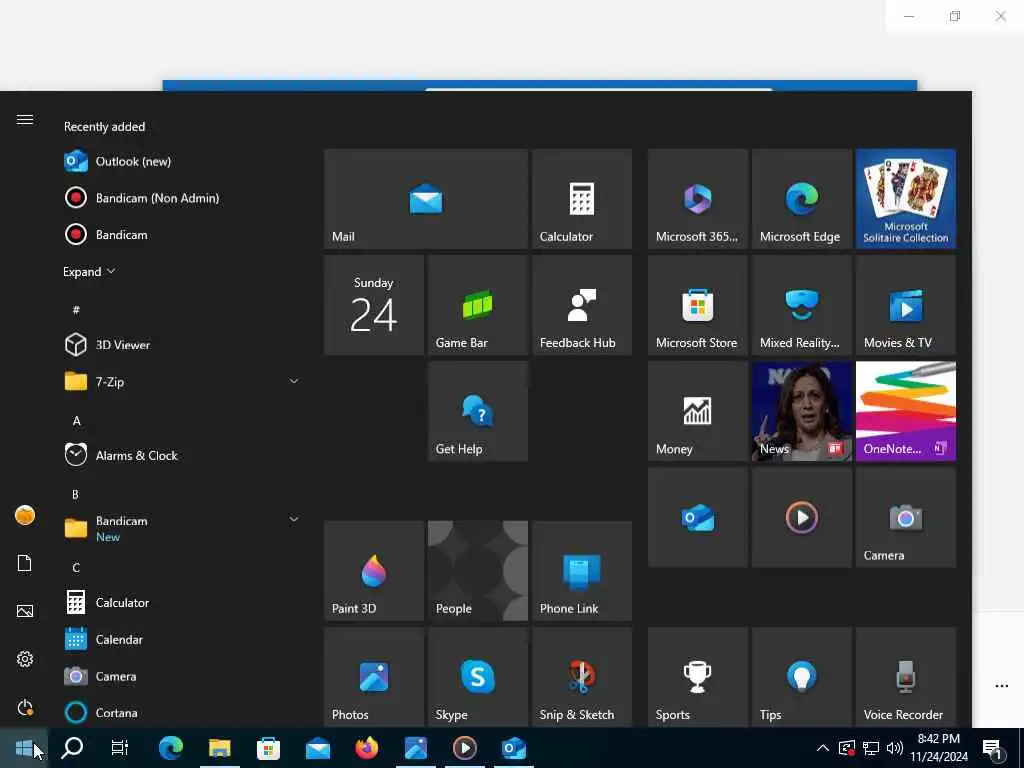Expand the Start menu hamburger button
Screen dimensions: 1024x768
pos(25,120)
